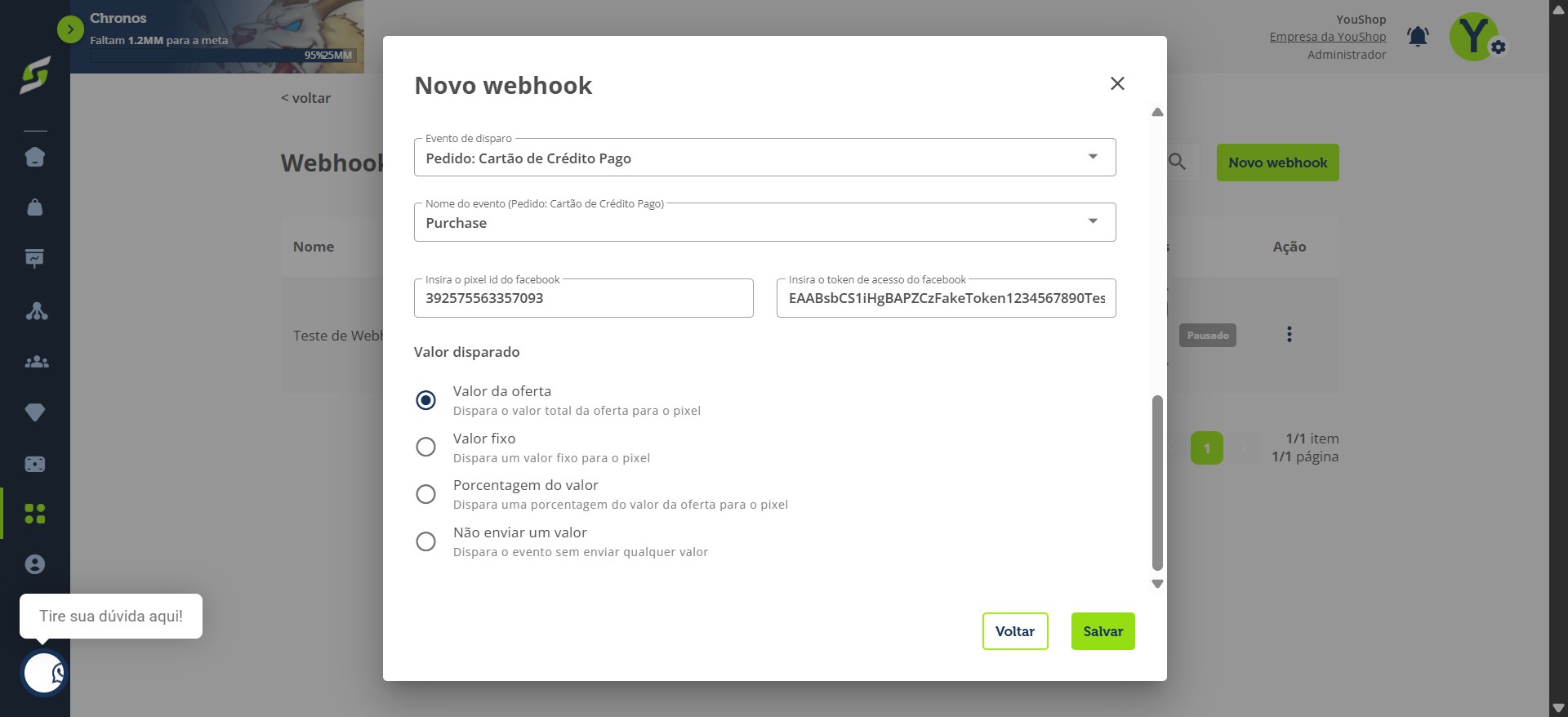The height and width of the screenshot is (717, 1568).
Task: Select Valor da oferta option
Action: pos(425,400)
